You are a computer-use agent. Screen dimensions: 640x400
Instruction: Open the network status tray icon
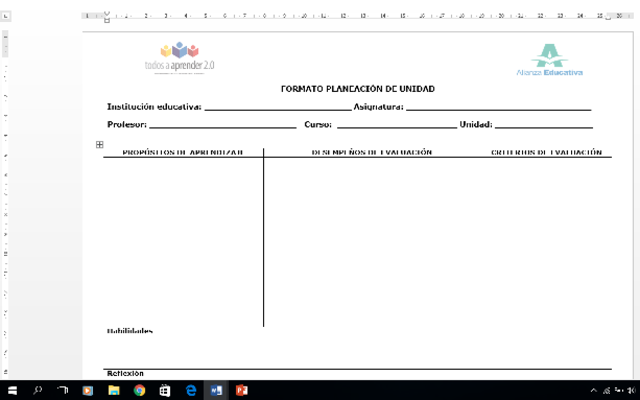click(607, 391)
